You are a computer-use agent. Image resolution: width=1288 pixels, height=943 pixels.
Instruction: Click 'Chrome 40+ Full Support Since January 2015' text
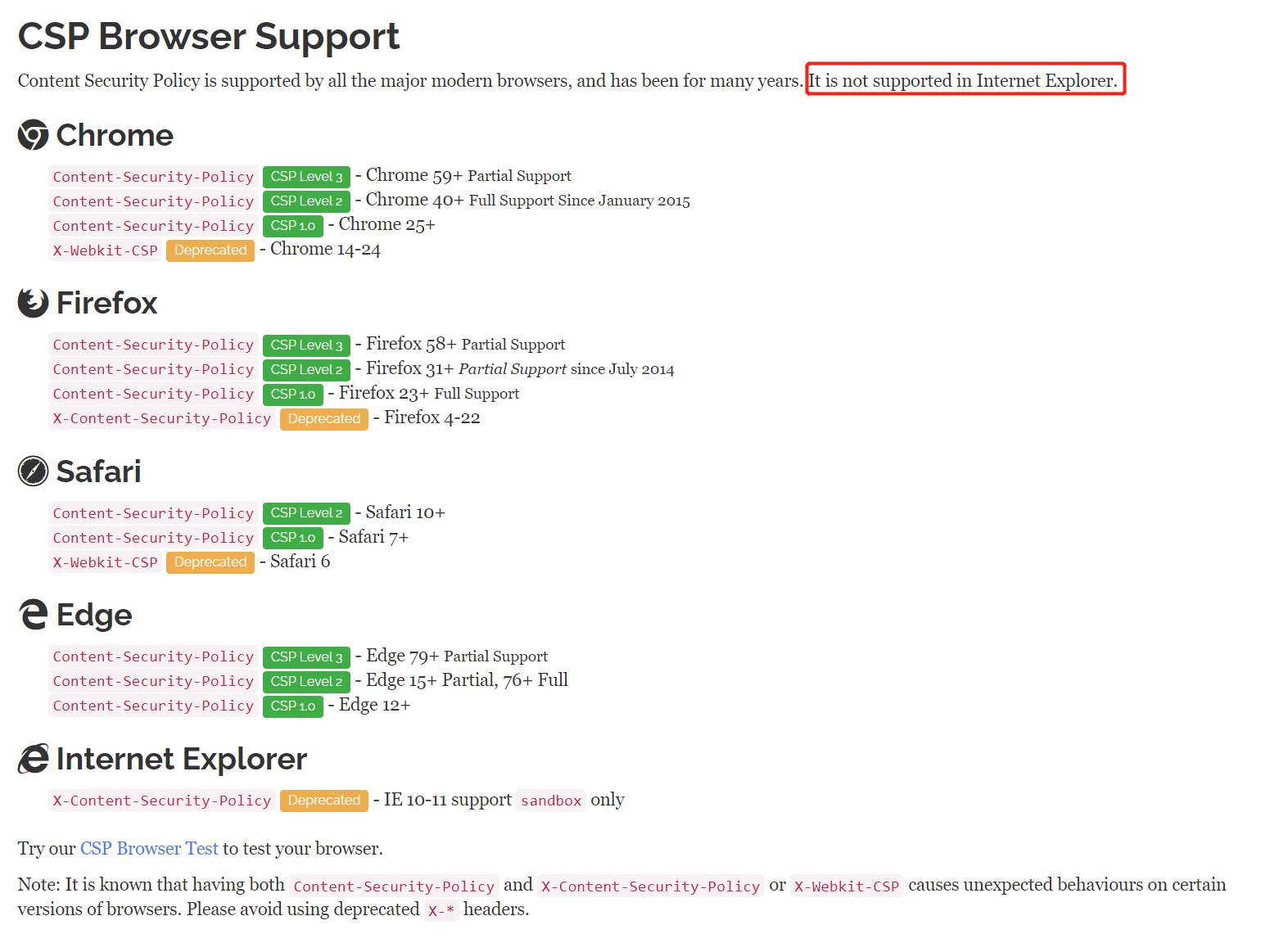[x=527, y=201]
